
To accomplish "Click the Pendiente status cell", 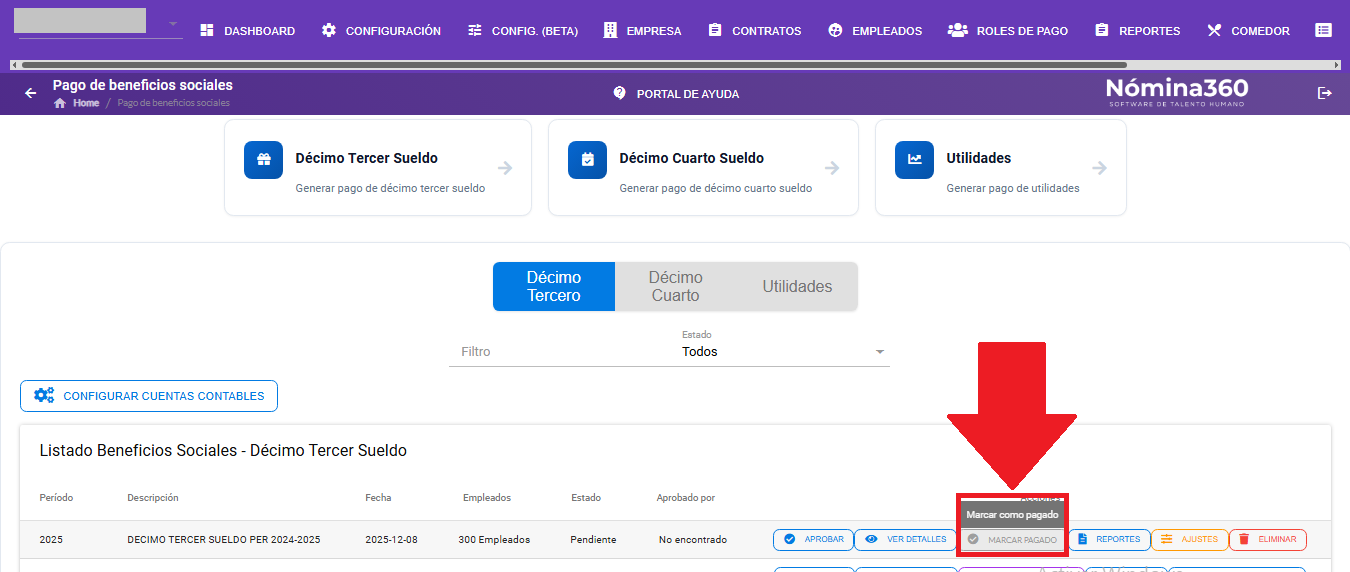I will 593,540.
